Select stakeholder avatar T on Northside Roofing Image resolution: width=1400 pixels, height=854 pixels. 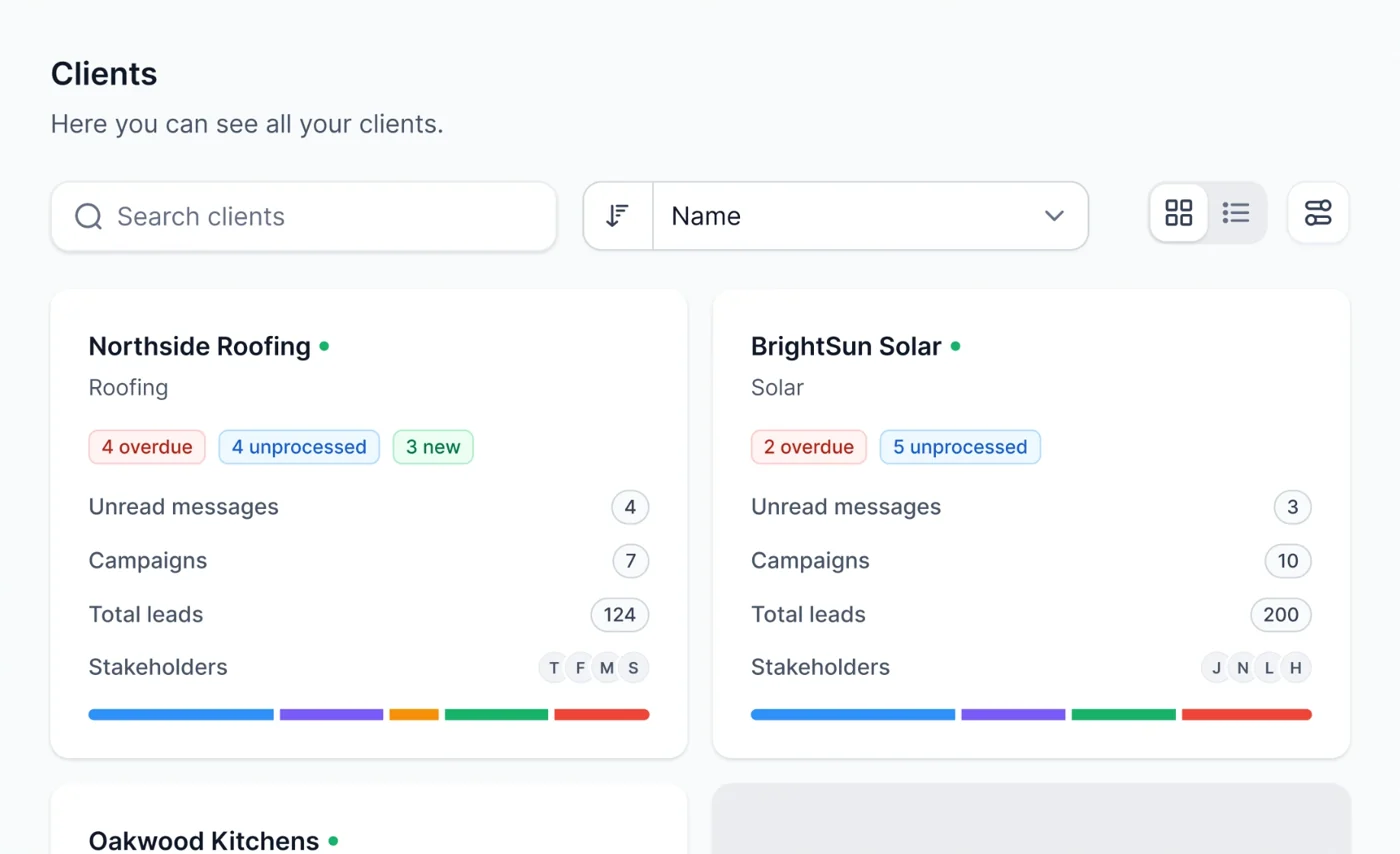[555, 668]
